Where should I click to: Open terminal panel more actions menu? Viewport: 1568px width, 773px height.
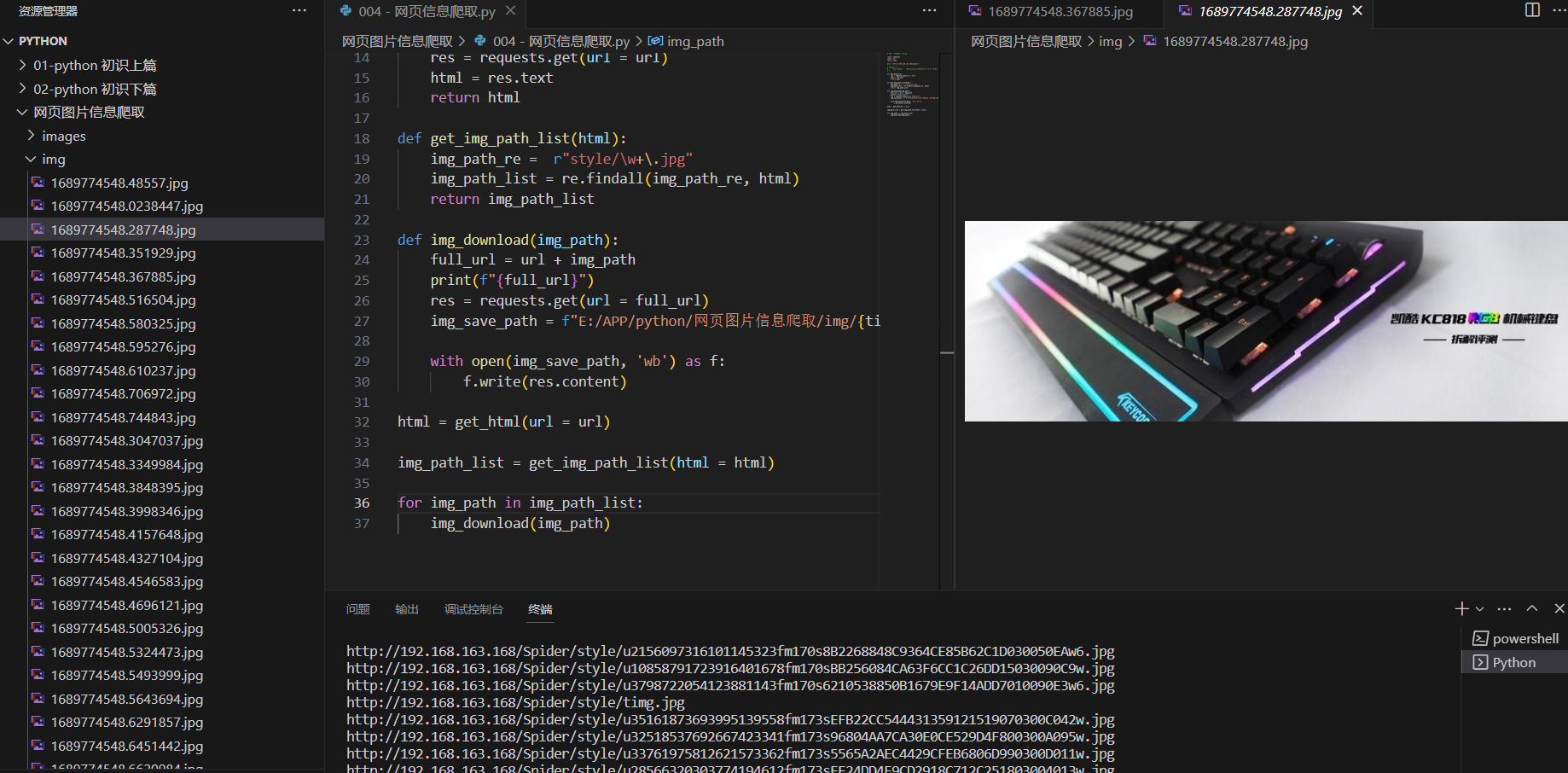1504,608
